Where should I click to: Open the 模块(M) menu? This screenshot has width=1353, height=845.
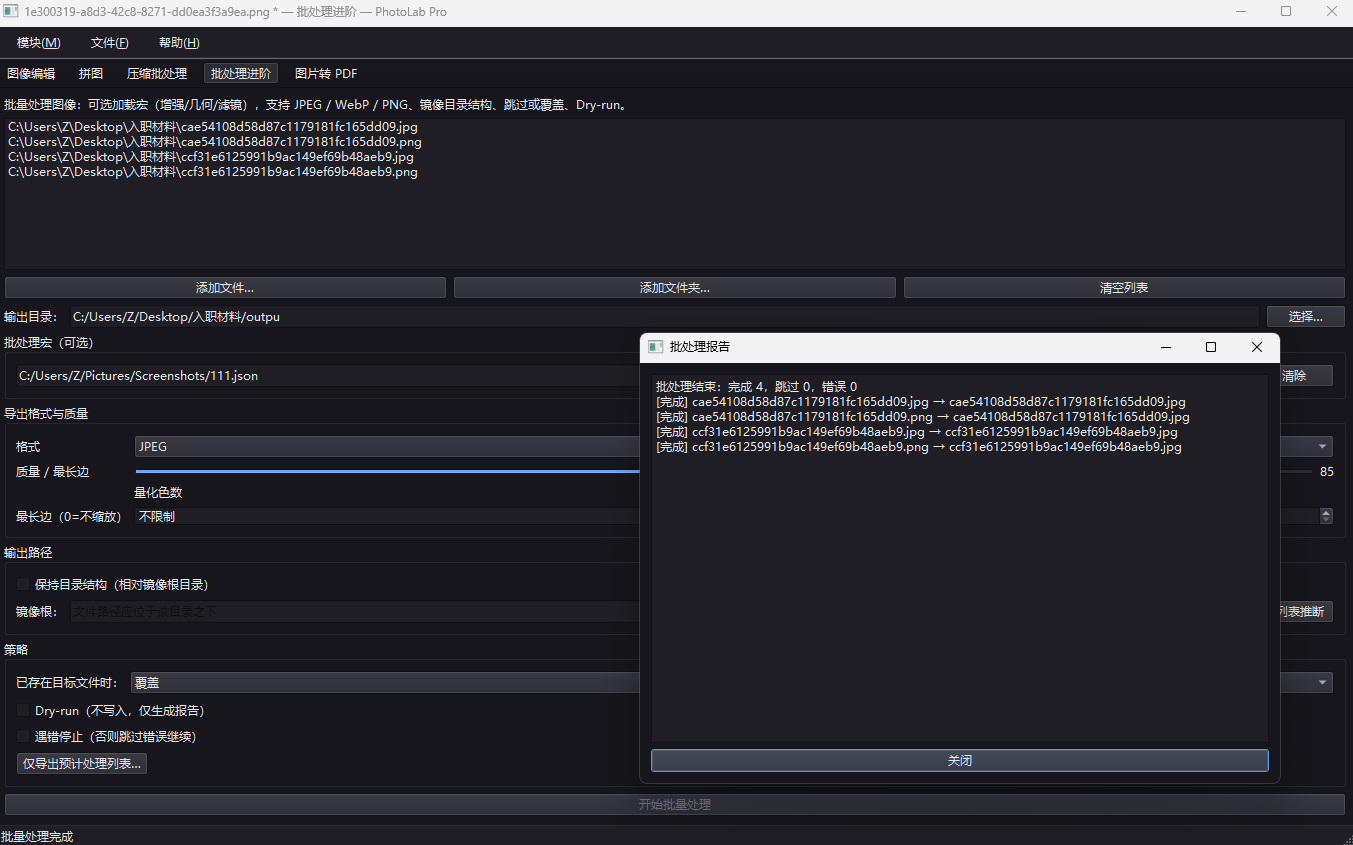pyautogui.click(x=39, y=43)
